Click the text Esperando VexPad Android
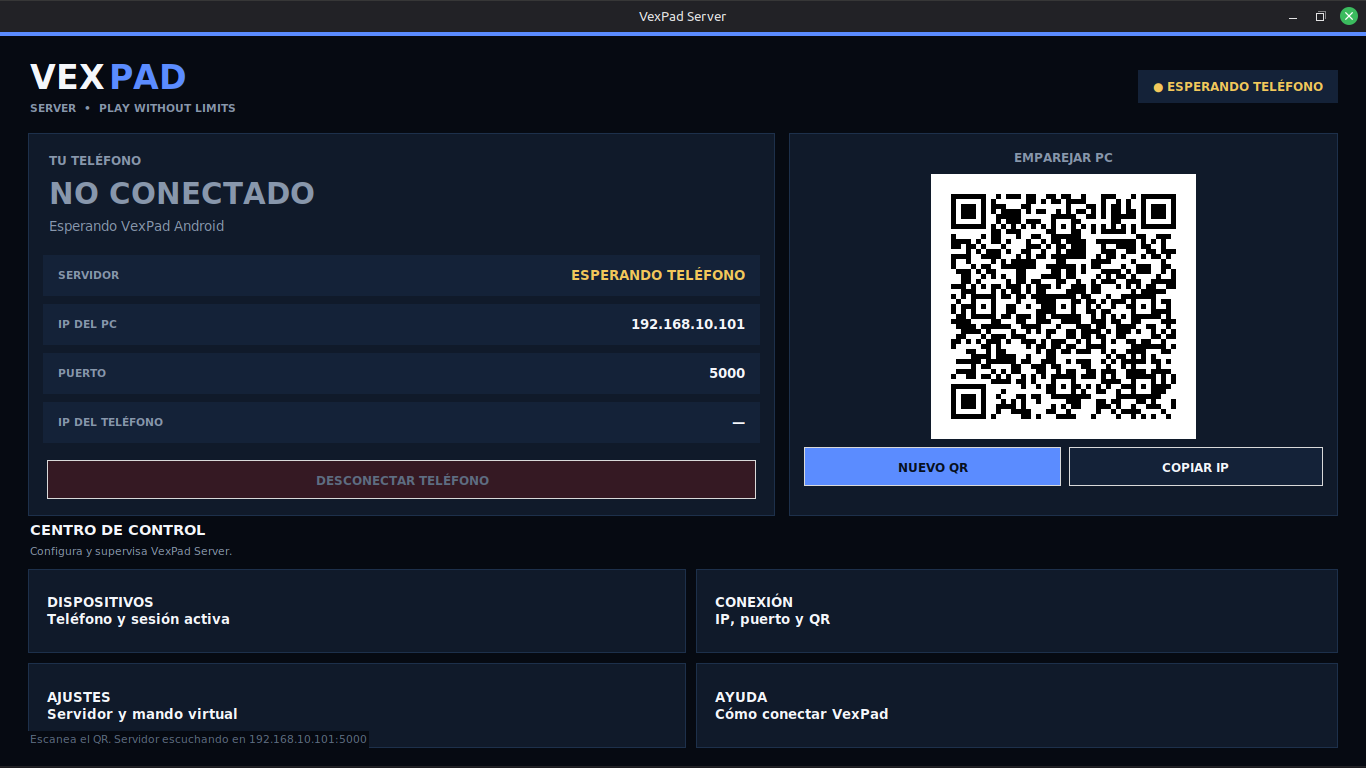1366x768 pixels. pyautogui.click(x=136, y=226)
